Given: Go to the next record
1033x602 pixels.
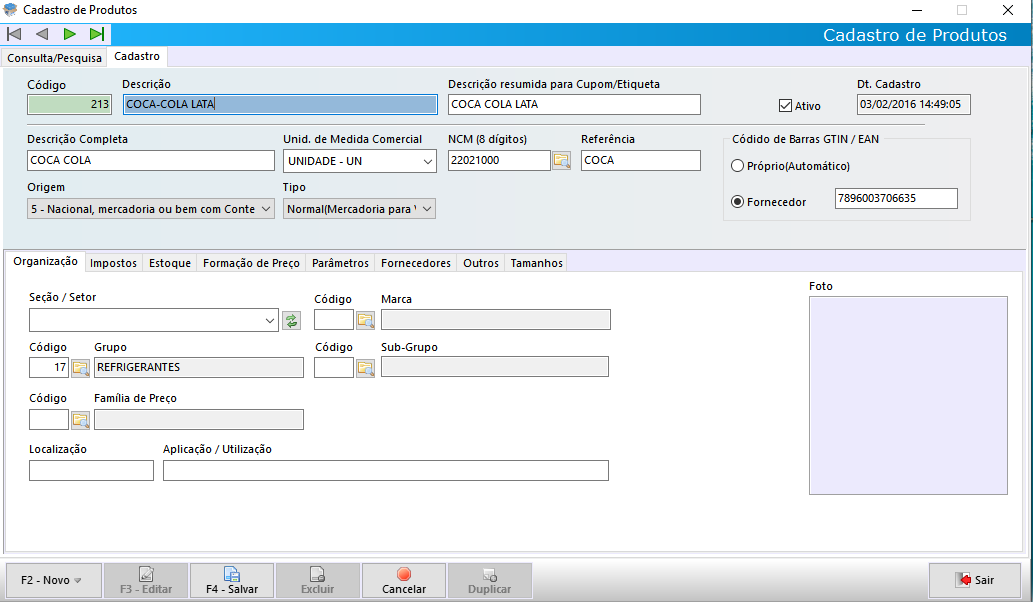Looking at the screenshot, I should [x=69, y=34].
